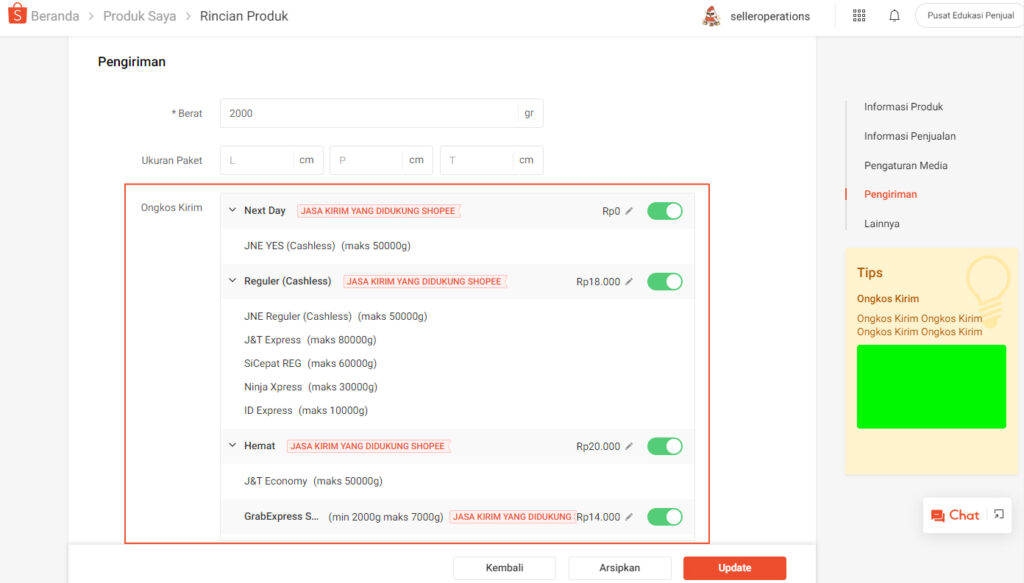Image resolution: width=1024 pixels, height=583 pixels.
Task: Click Hemat's Jasa Kirim badge
Action: tap(368, 446)
